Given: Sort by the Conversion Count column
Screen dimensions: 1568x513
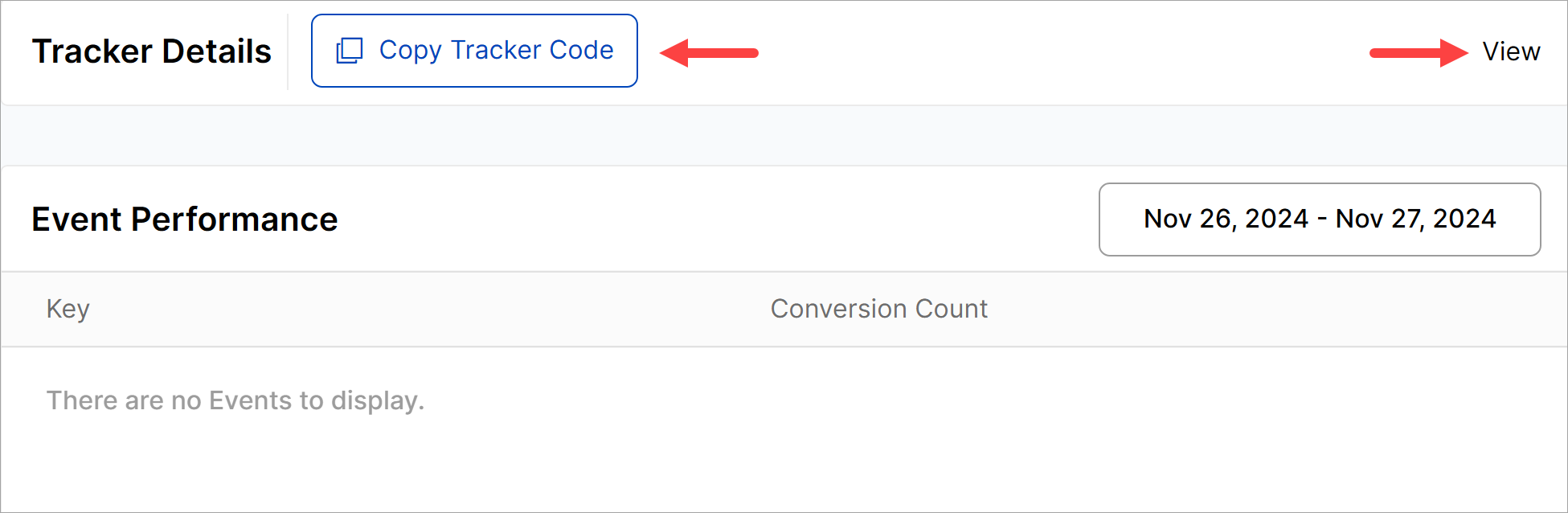Looking at the screenshot, I should [878, 309].
